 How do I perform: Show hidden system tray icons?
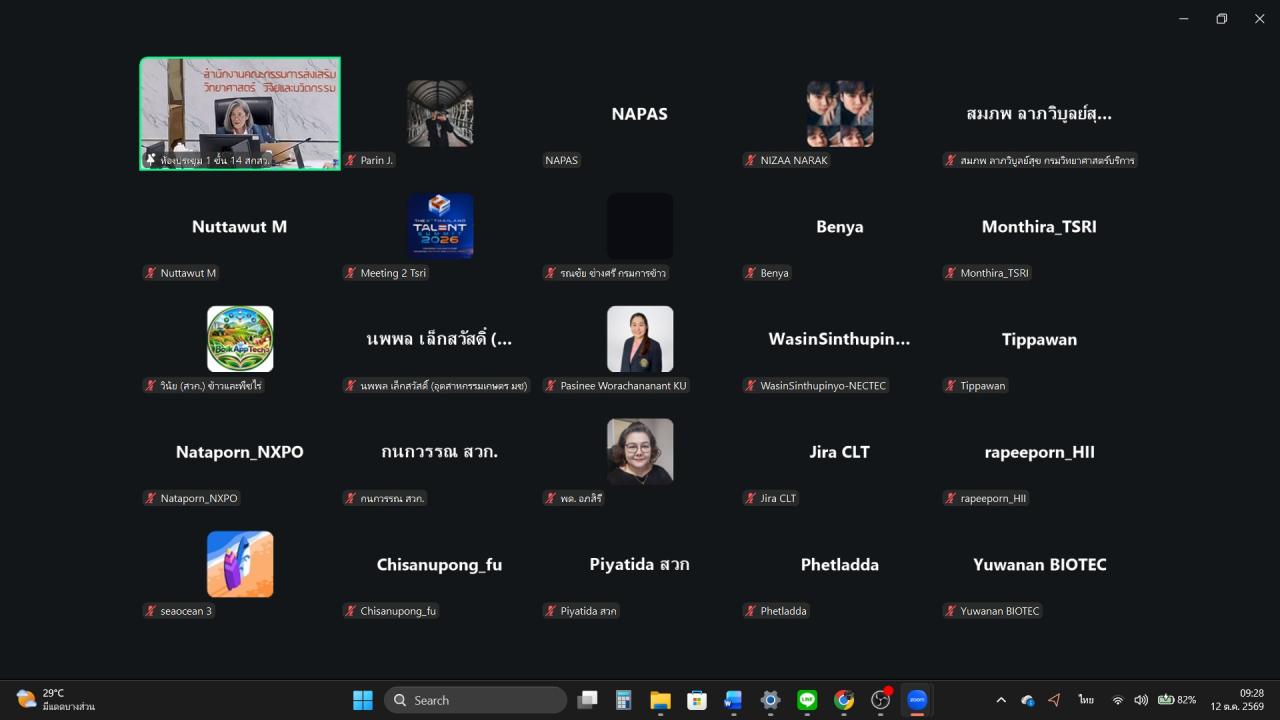pos(1001,700)
